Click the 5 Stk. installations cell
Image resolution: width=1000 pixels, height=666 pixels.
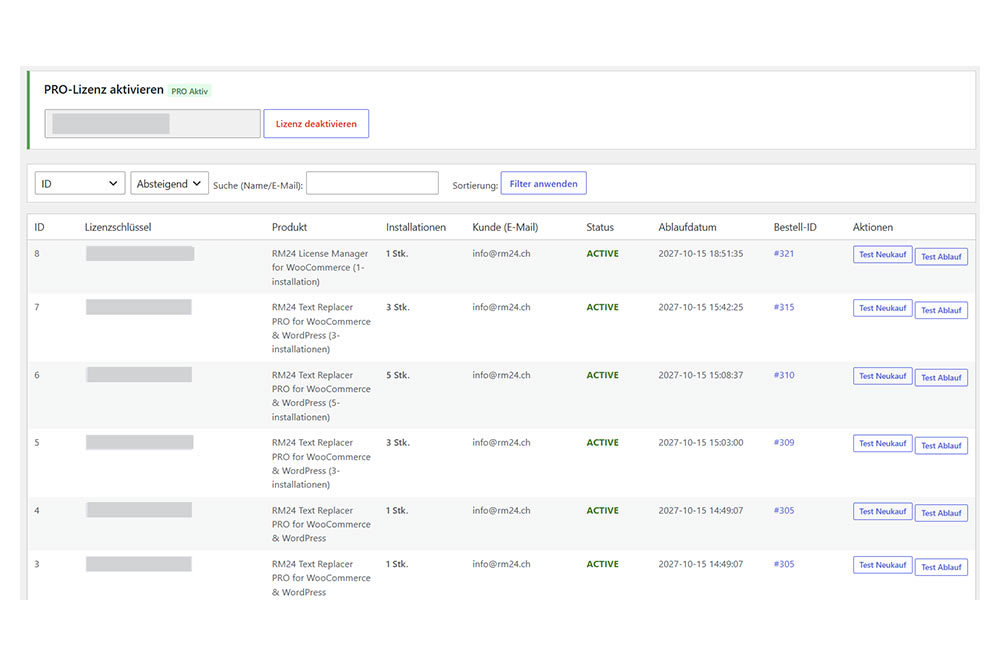[397, 375]
